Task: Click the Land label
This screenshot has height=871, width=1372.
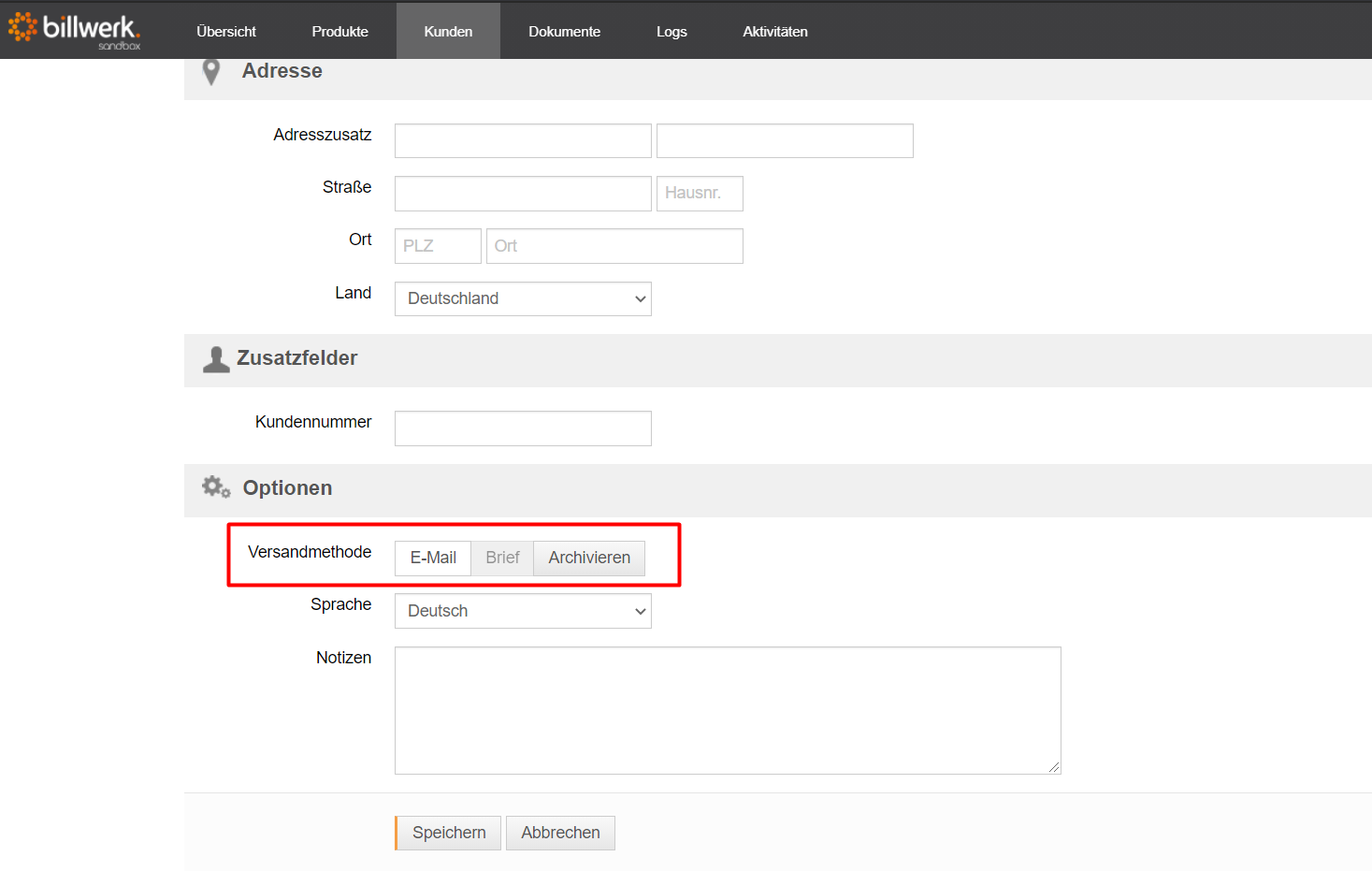Action: 354,293
